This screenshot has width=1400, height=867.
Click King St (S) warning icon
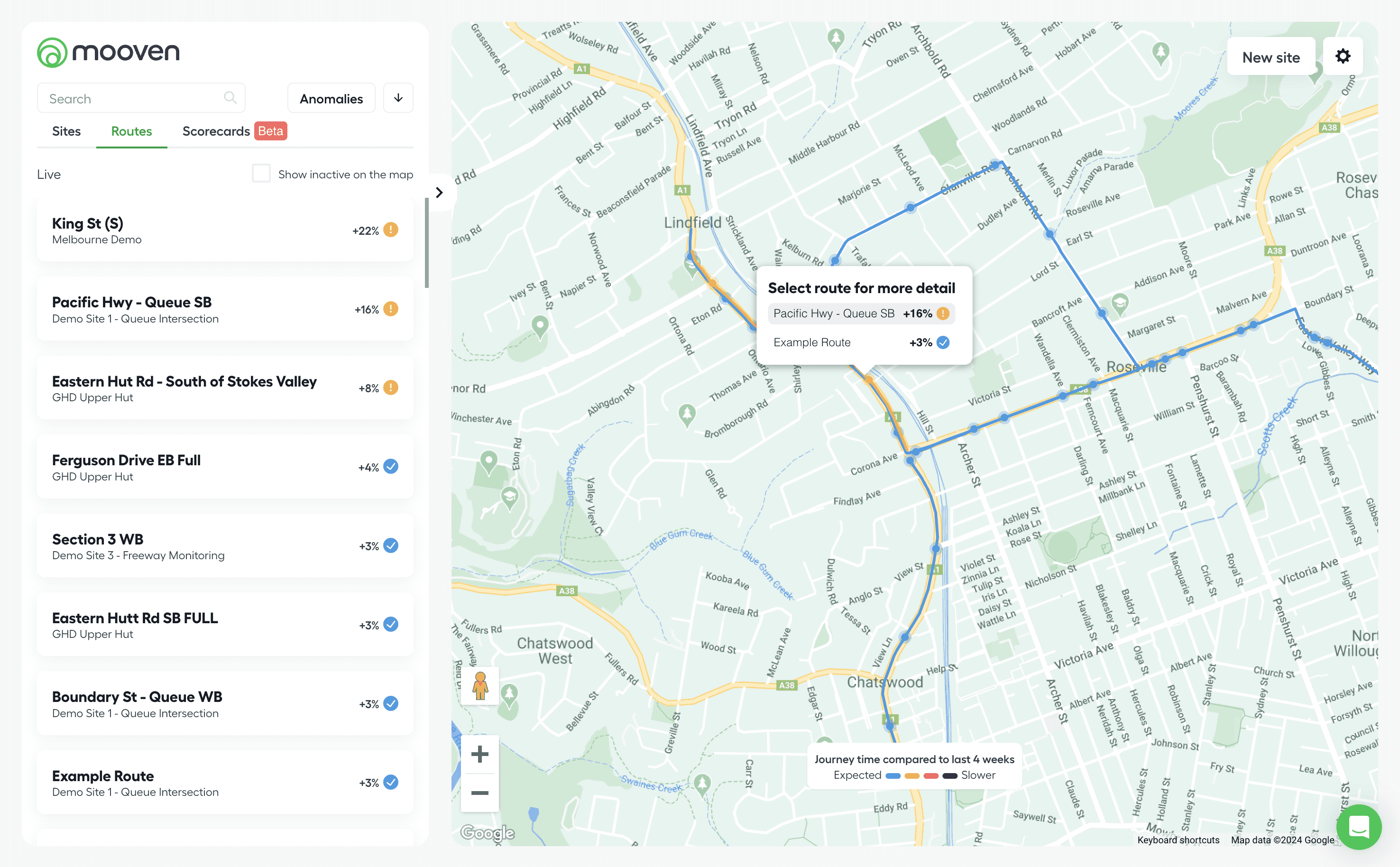(x=391, y=230)
